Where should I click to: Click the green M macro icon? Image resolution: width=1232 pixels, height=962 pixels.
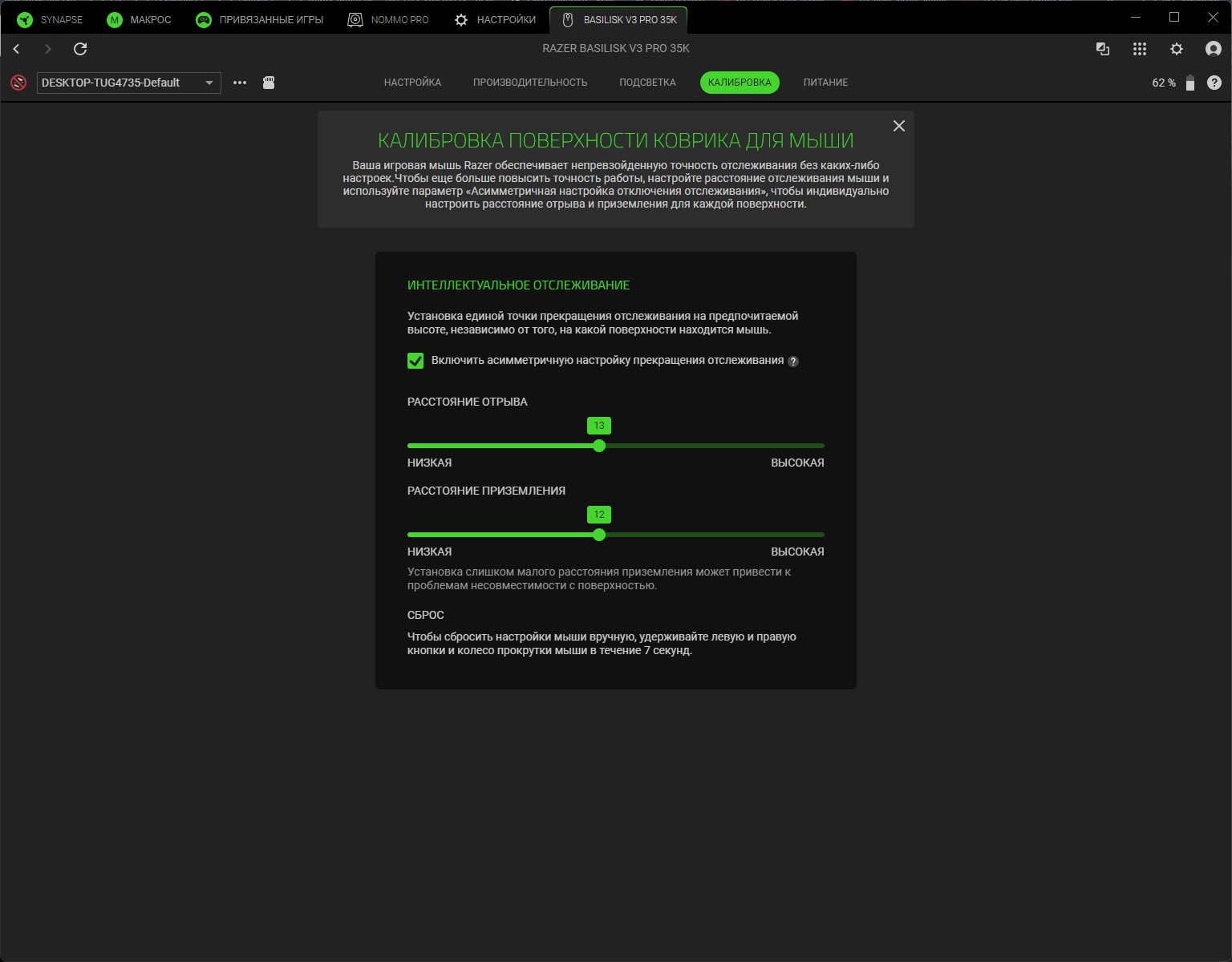(115, 19)
